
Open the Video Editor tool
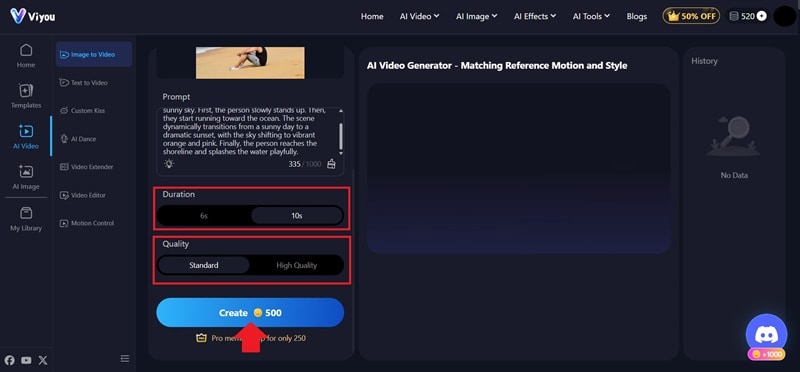tap(82, 195)
